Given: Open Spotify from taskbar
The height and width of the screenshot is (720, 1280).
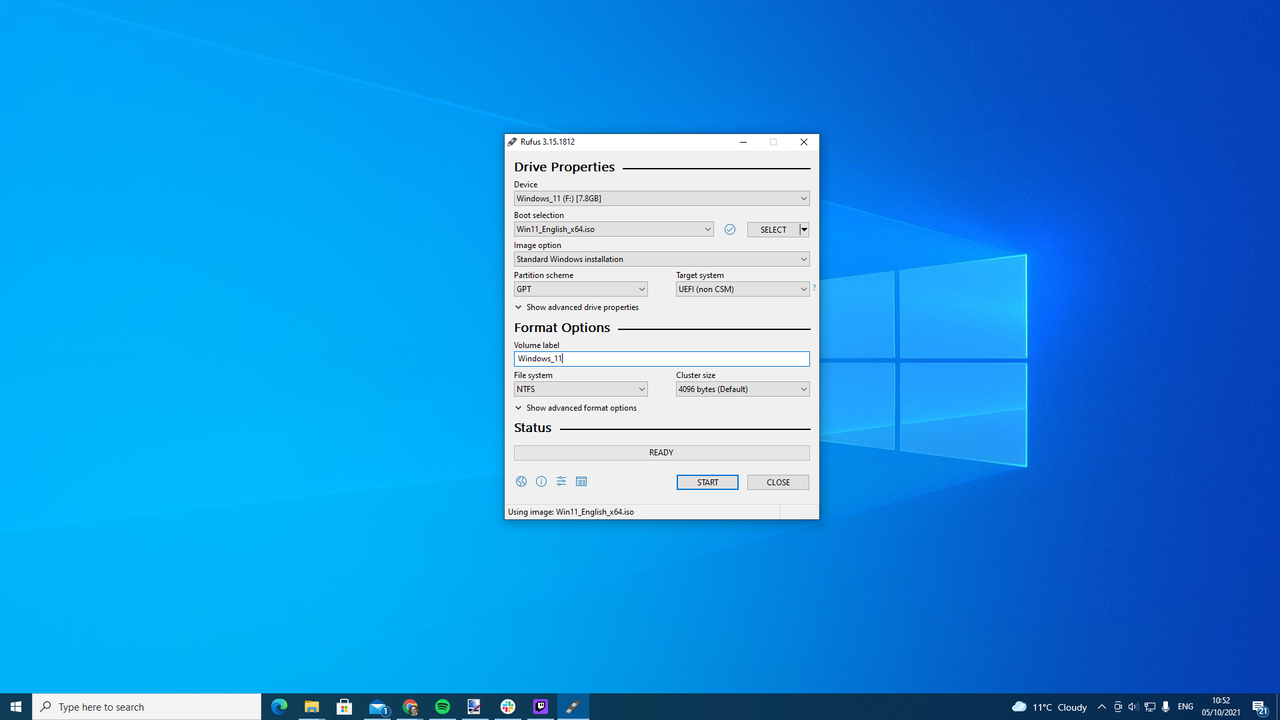Looking at the screenshot, I should tap(443, 707).
